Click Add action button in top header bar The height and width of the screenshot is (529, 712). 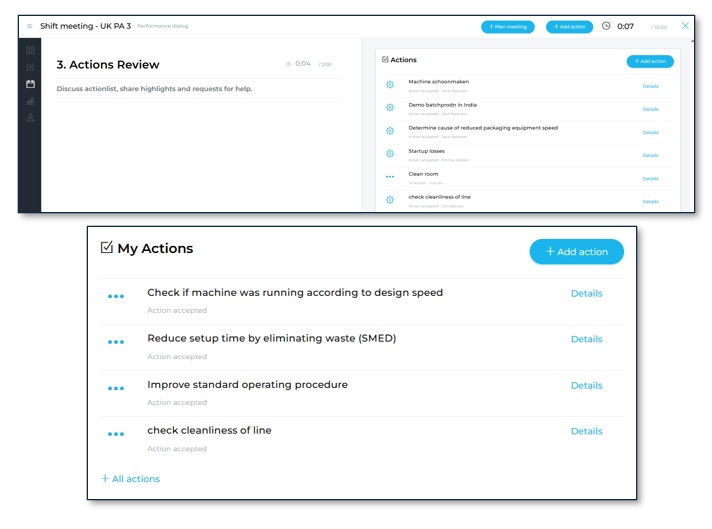(569, 27)
